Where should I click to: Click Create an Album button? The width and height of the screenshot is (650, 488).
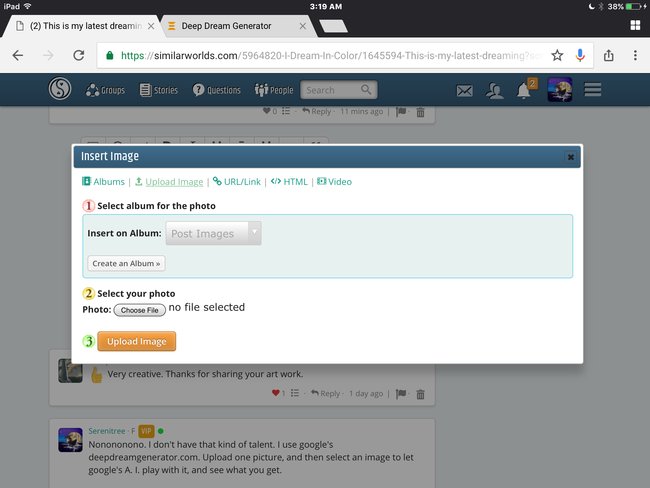[x=126, y=263]
